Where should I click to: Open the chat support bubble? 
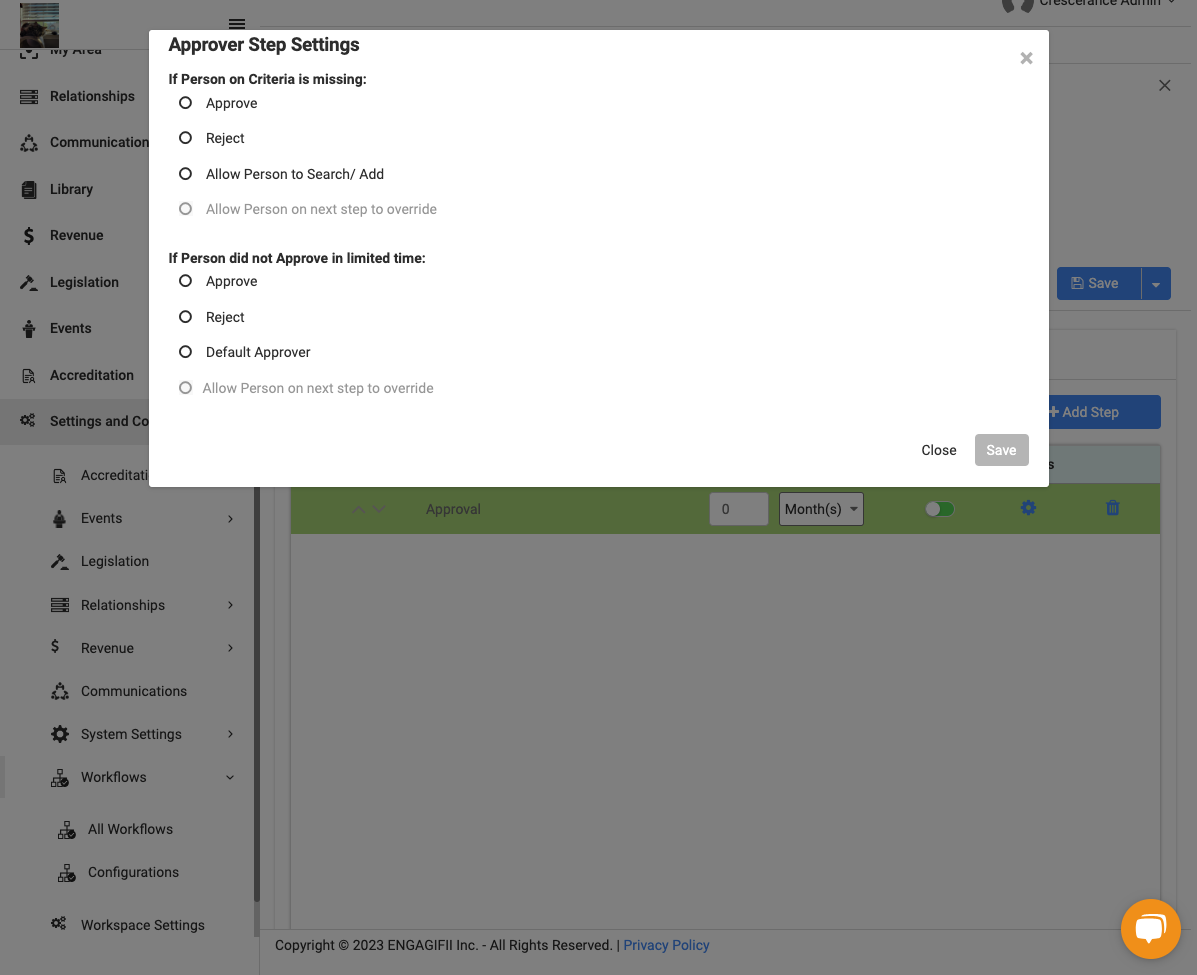[1150, 929]
